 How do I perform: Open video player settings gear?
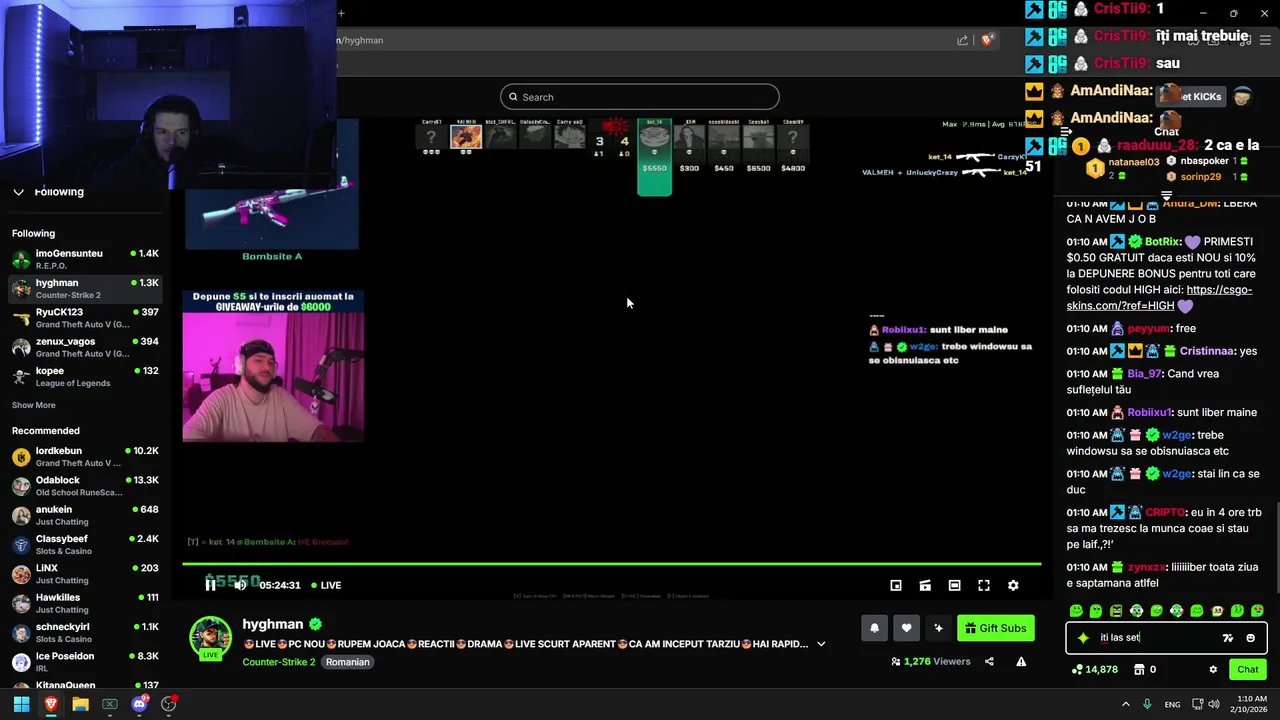pyautogui.click(x=1013, y=585)
